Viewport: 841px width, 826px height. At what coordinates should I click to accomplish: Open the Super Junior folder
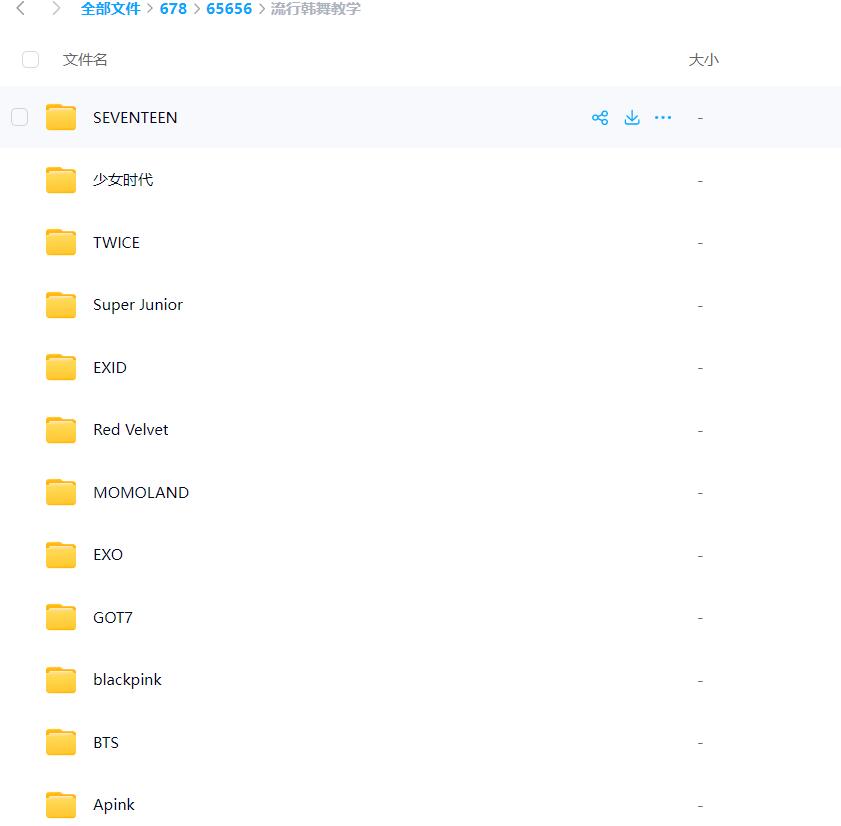pyautogui.click(x=138, y=305)
